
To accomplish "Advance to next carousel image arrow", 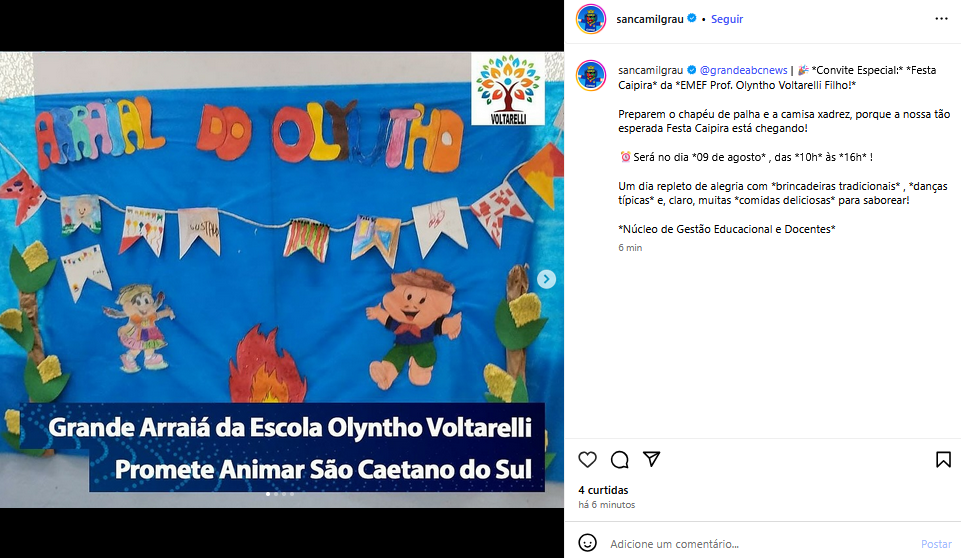I will [x=546, y=279].
